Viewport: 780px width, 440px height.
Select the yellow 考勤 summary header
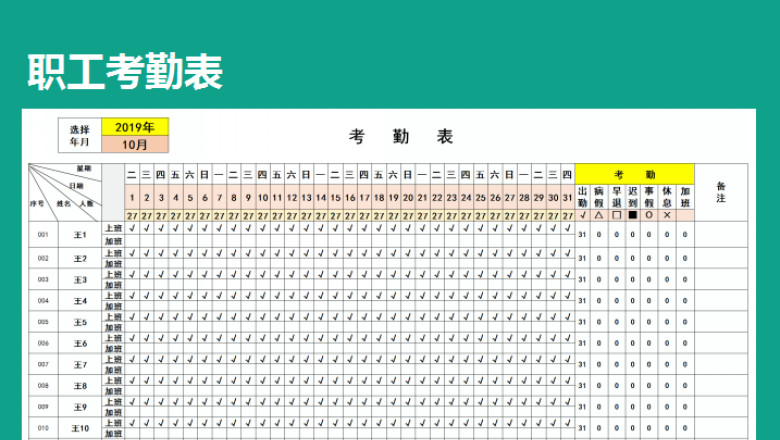click(634, 175)
